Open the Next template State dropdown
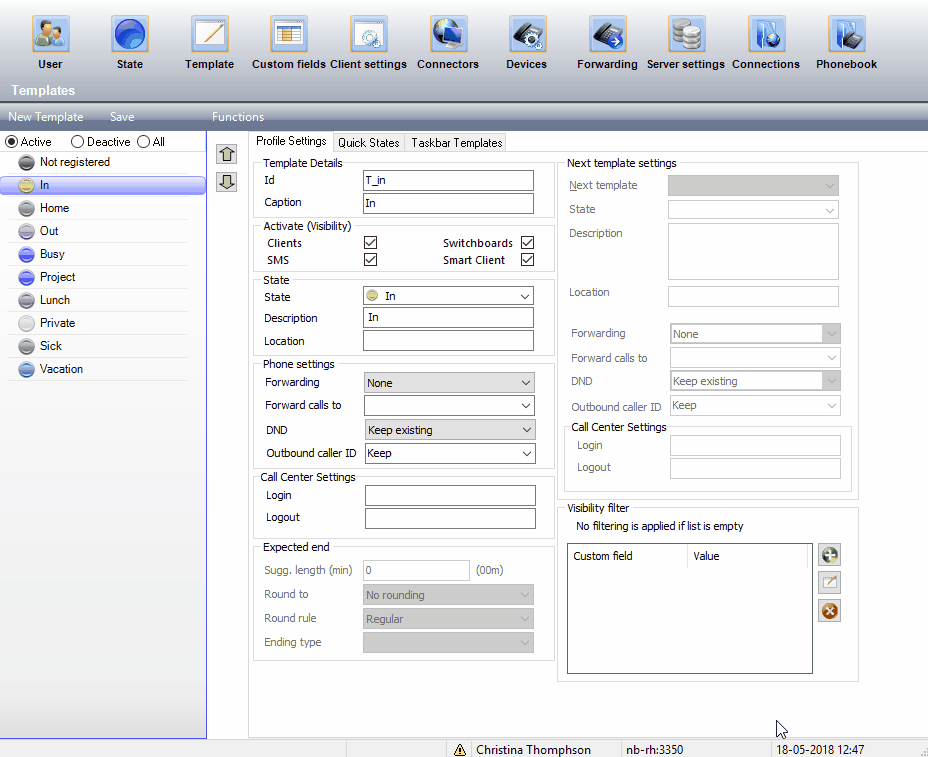The image size is (928, 757). click(x=753, y=210)
